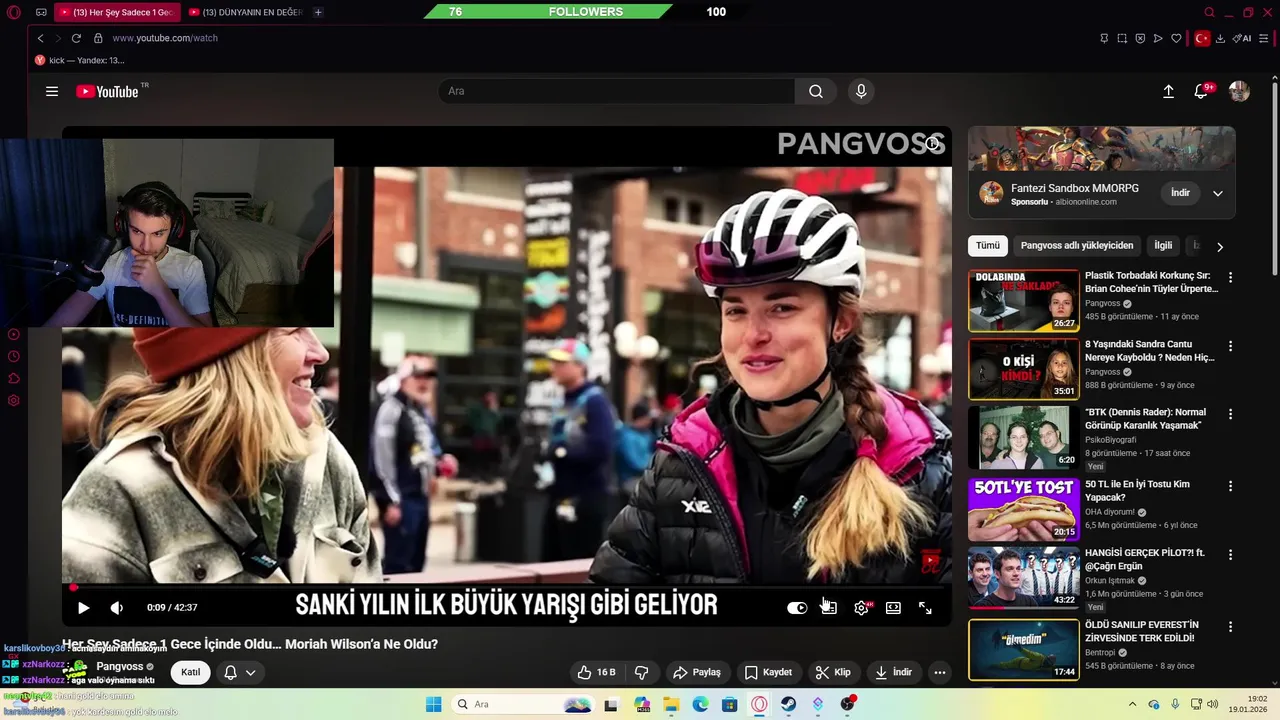
Task: Open Opera GX main menu logo
Action: (x=14, y=12)
